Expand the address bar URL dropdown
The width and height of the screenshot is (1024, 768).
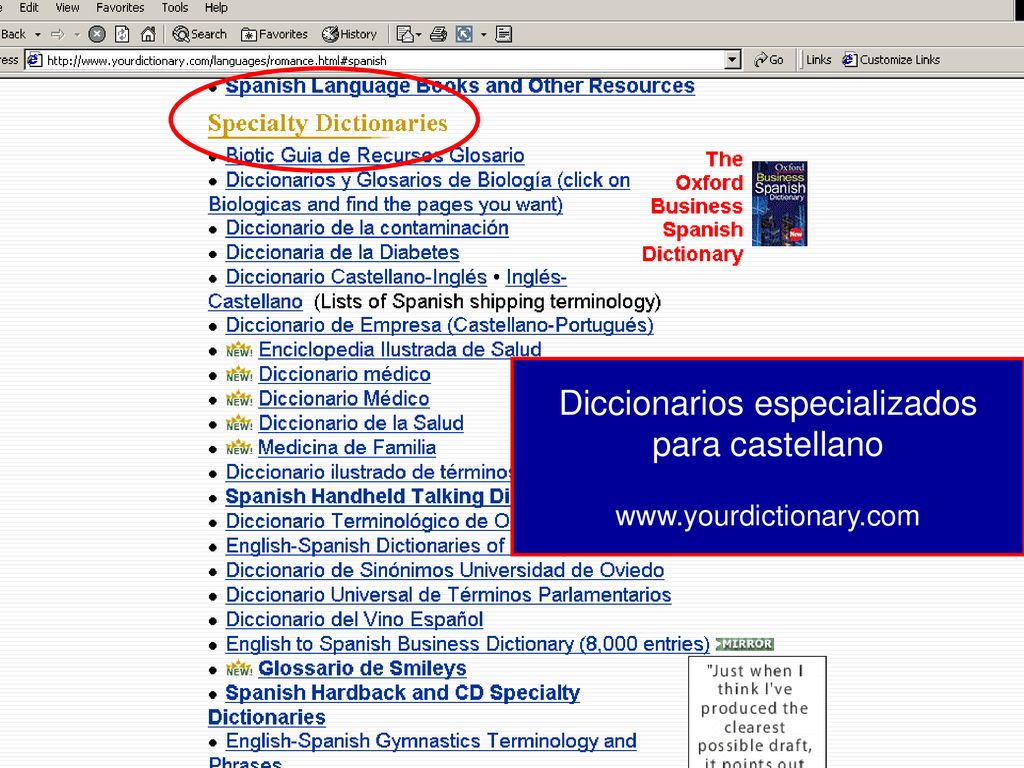point(733,60)
